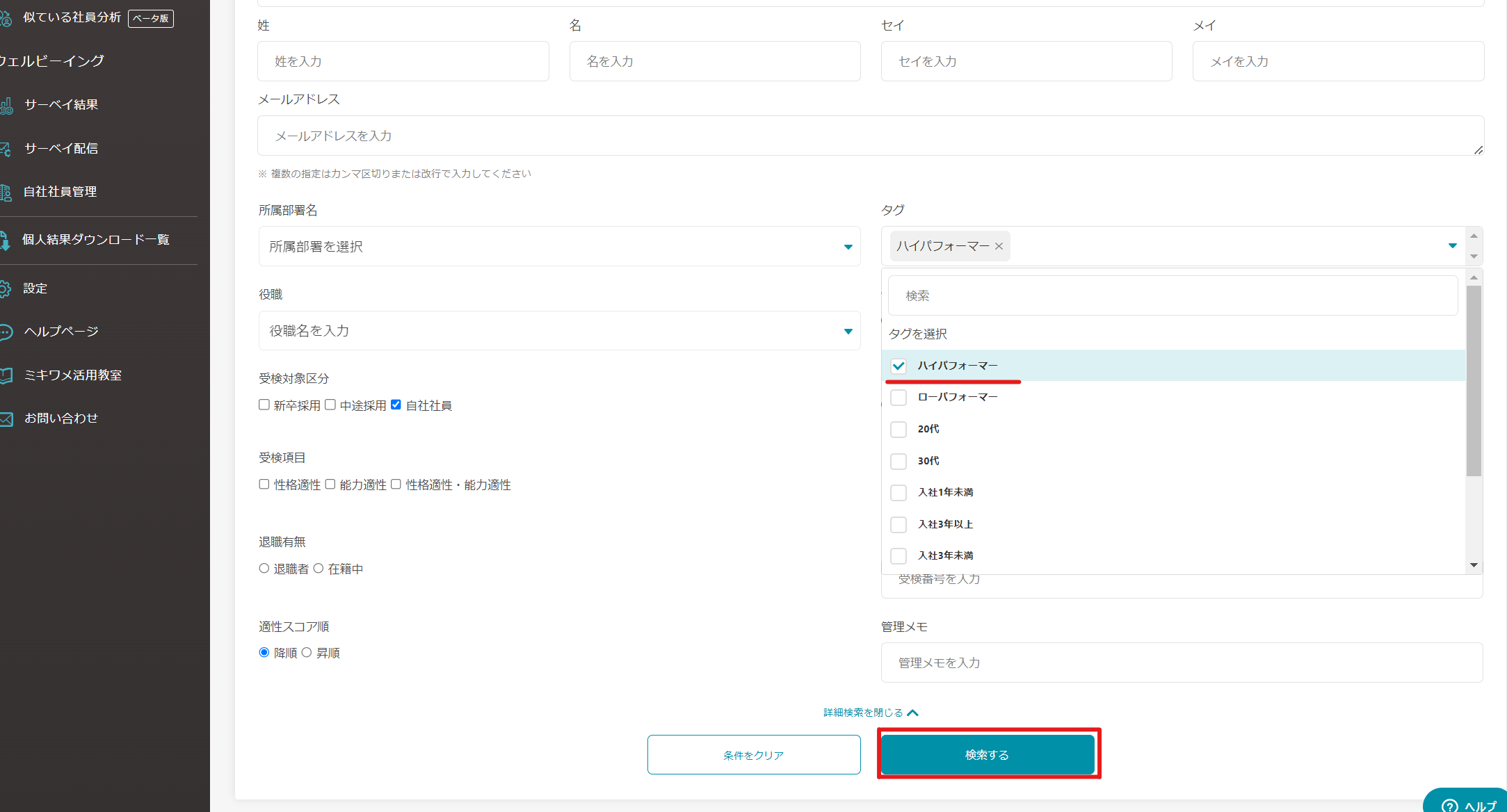Click the settings gear icon

[x=5, y=289]
